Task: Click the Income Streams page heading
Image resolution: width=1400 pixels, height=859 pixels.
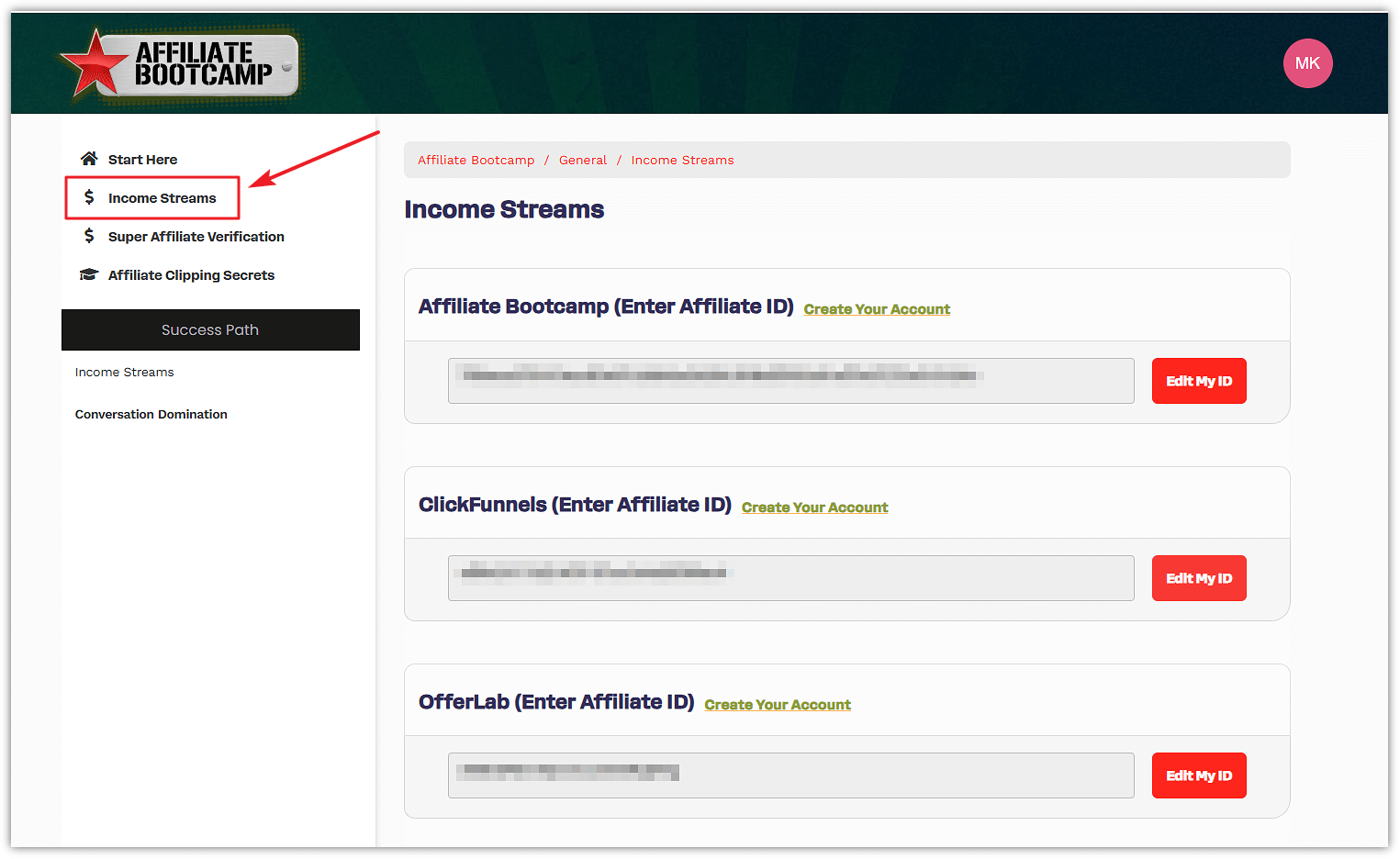Action: point(504,209)
